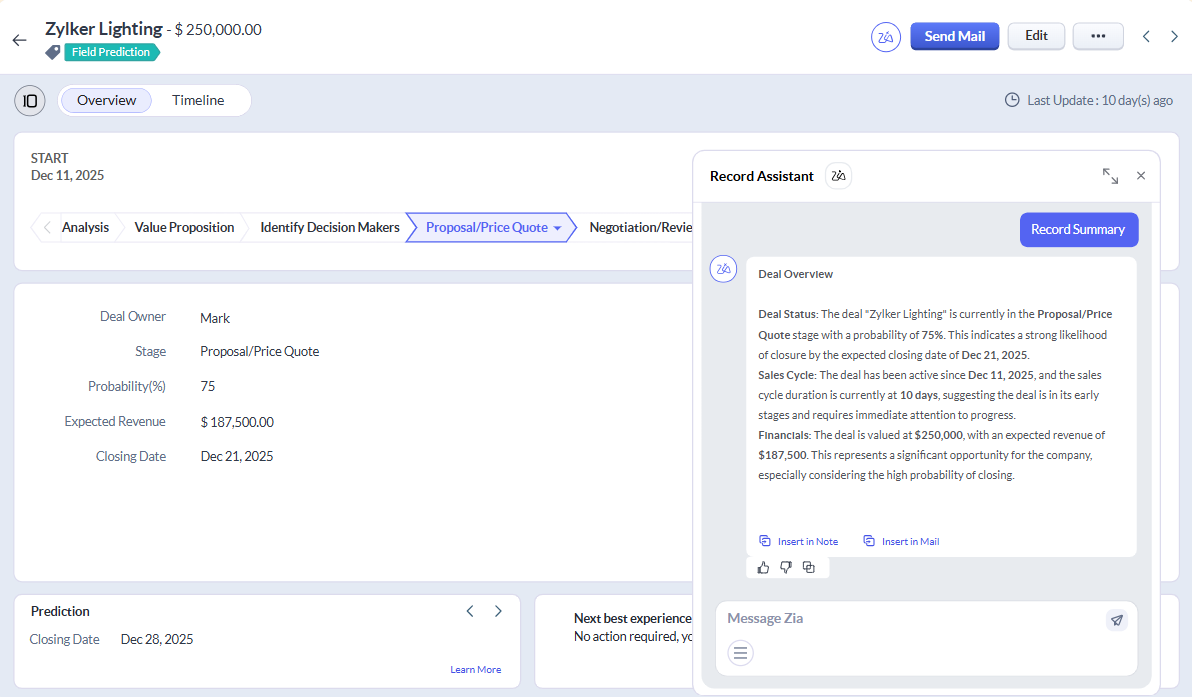Open the three-dots more options menu
This screenshot has height=697, width=1192.
click(x=1098, y=36)
